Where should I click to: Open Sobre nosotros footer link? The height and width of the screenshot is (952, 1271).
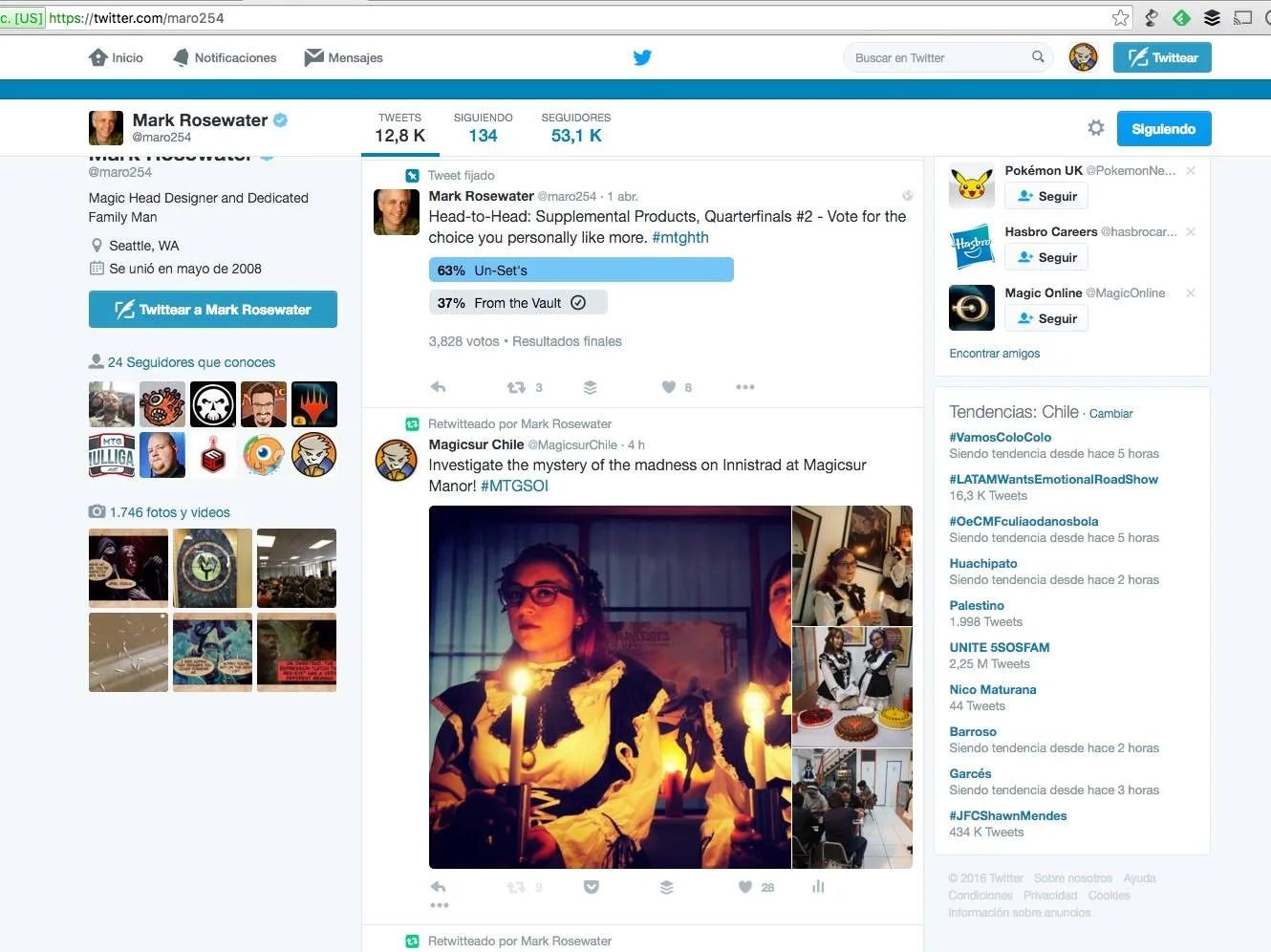point(1072,878)
